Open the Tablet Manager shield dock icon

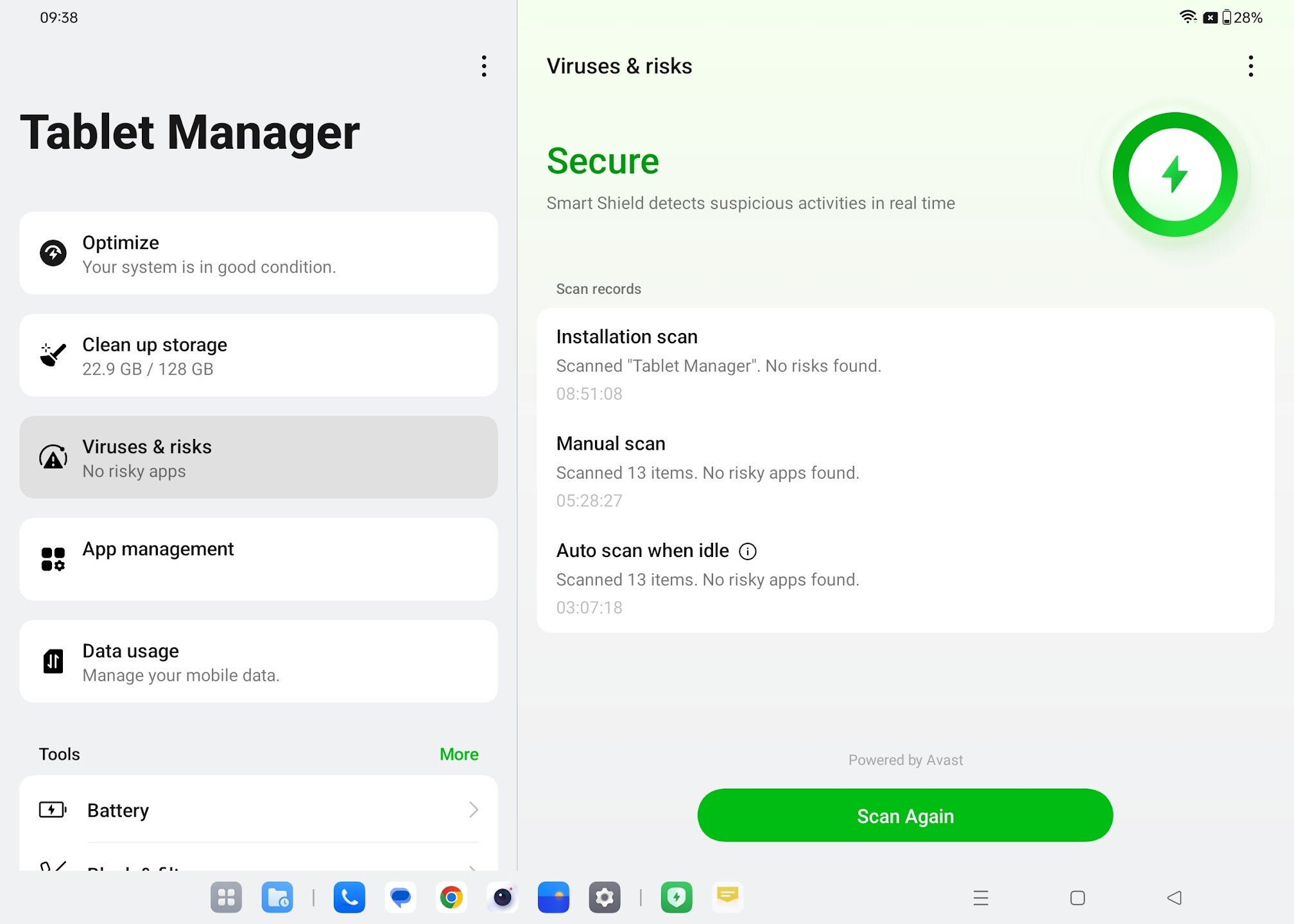point(677,897)
